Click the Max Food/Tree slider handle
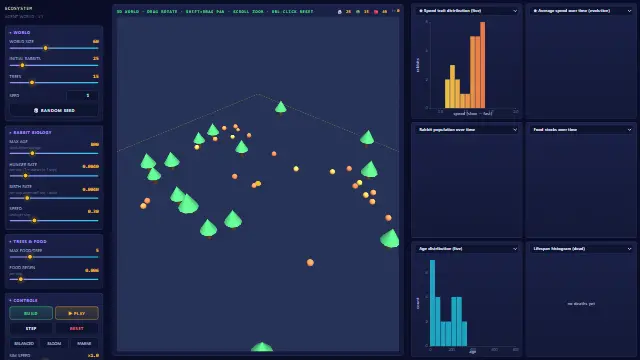The height and width of the screenshot is (360, 640). click(x=29, y=257)
